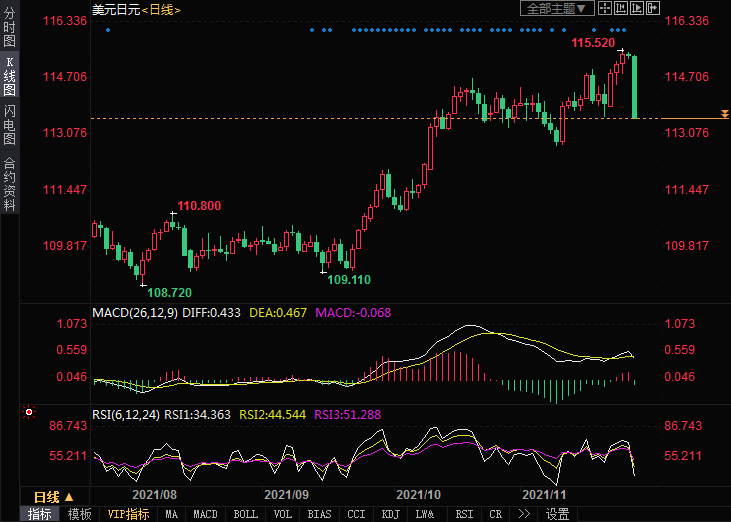This screenshot has width=731, height=522.
Task: Show more indicators with >> arrow
Action: [x=523, y=514]
